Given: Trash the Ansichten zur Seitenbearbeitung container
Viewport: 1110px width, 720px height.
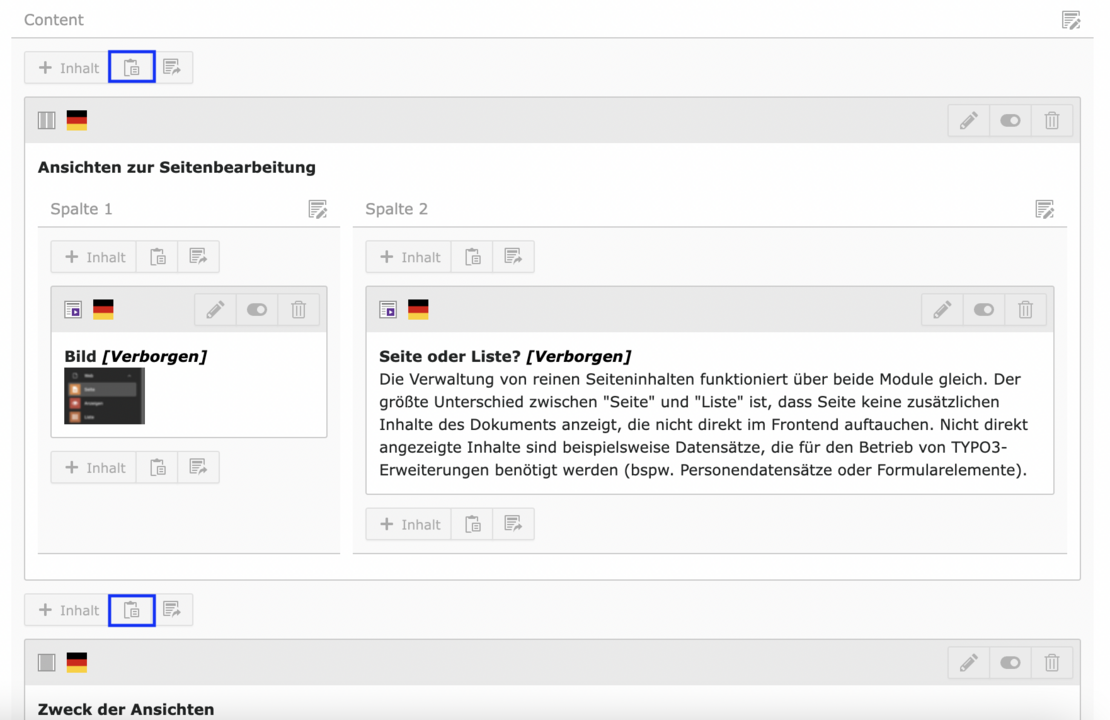Looking at the screenshot, I should click(x=1052, y=121).
